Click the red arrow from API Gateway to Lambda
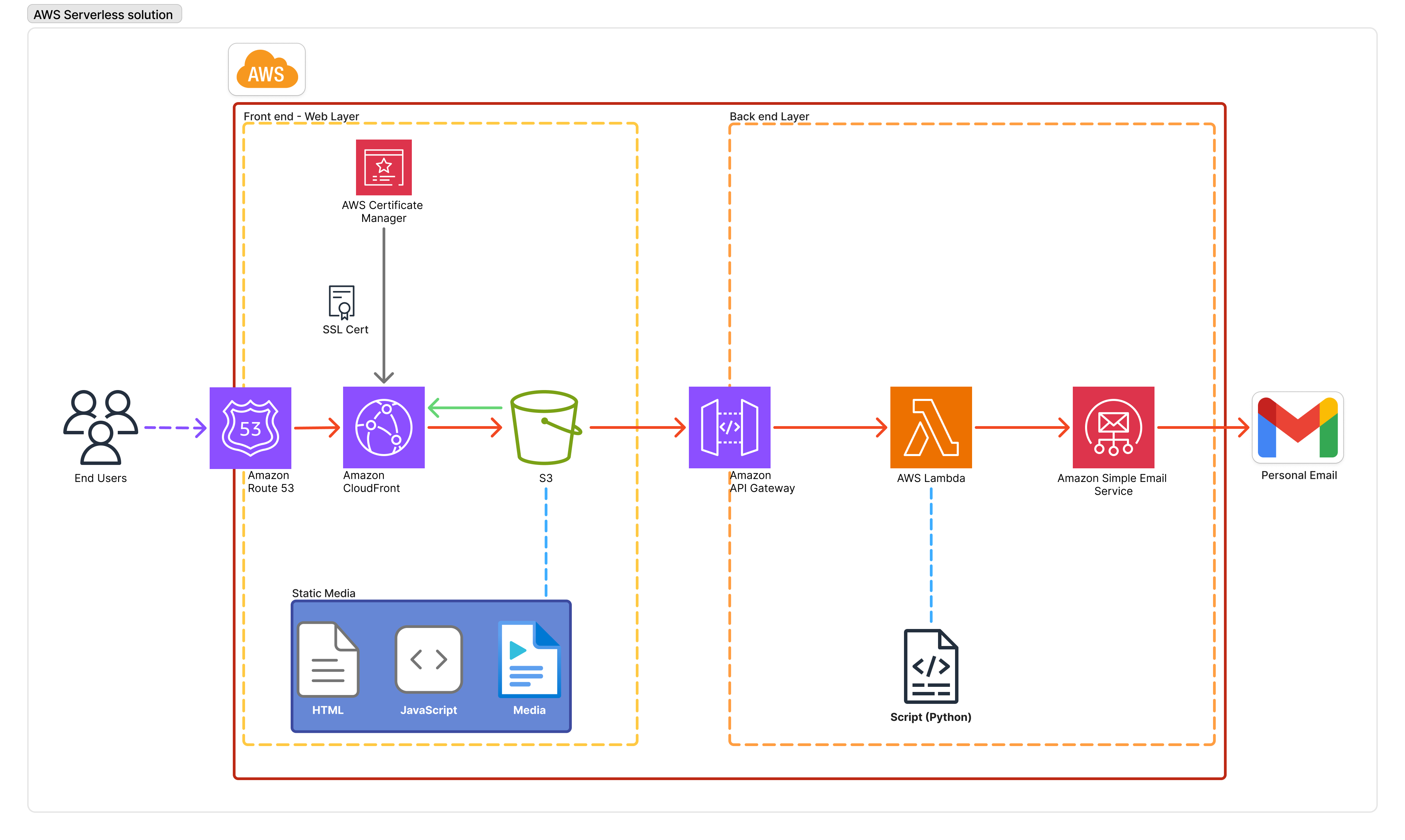1405x840 pixels. pos(830,427)
